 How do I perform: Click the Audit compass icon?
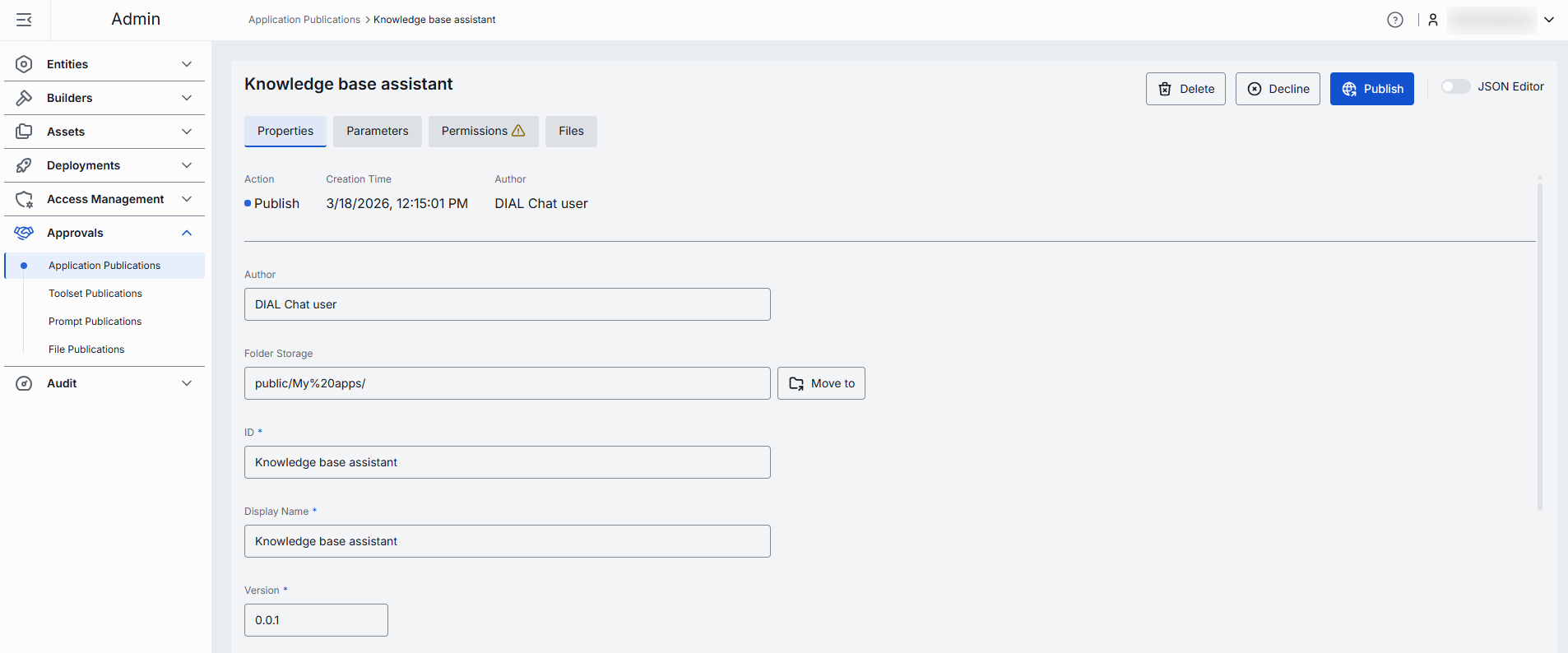click(x=24, y=383)
